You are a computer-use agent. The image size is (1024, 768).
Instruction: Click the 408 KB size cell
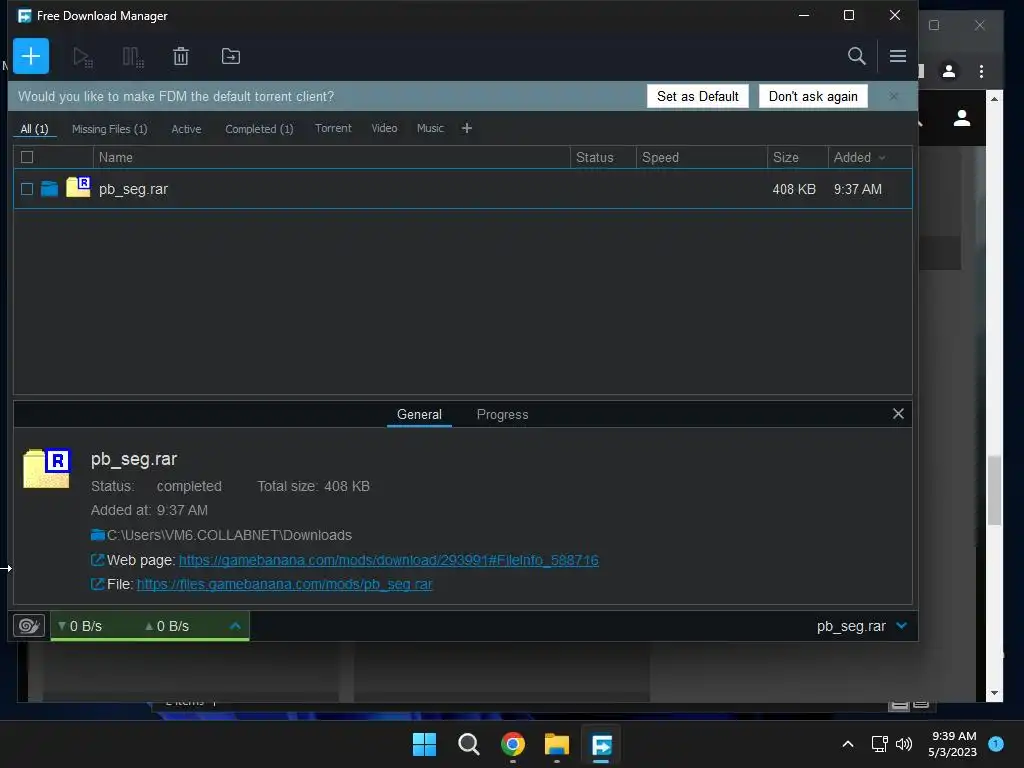(794, 189)
